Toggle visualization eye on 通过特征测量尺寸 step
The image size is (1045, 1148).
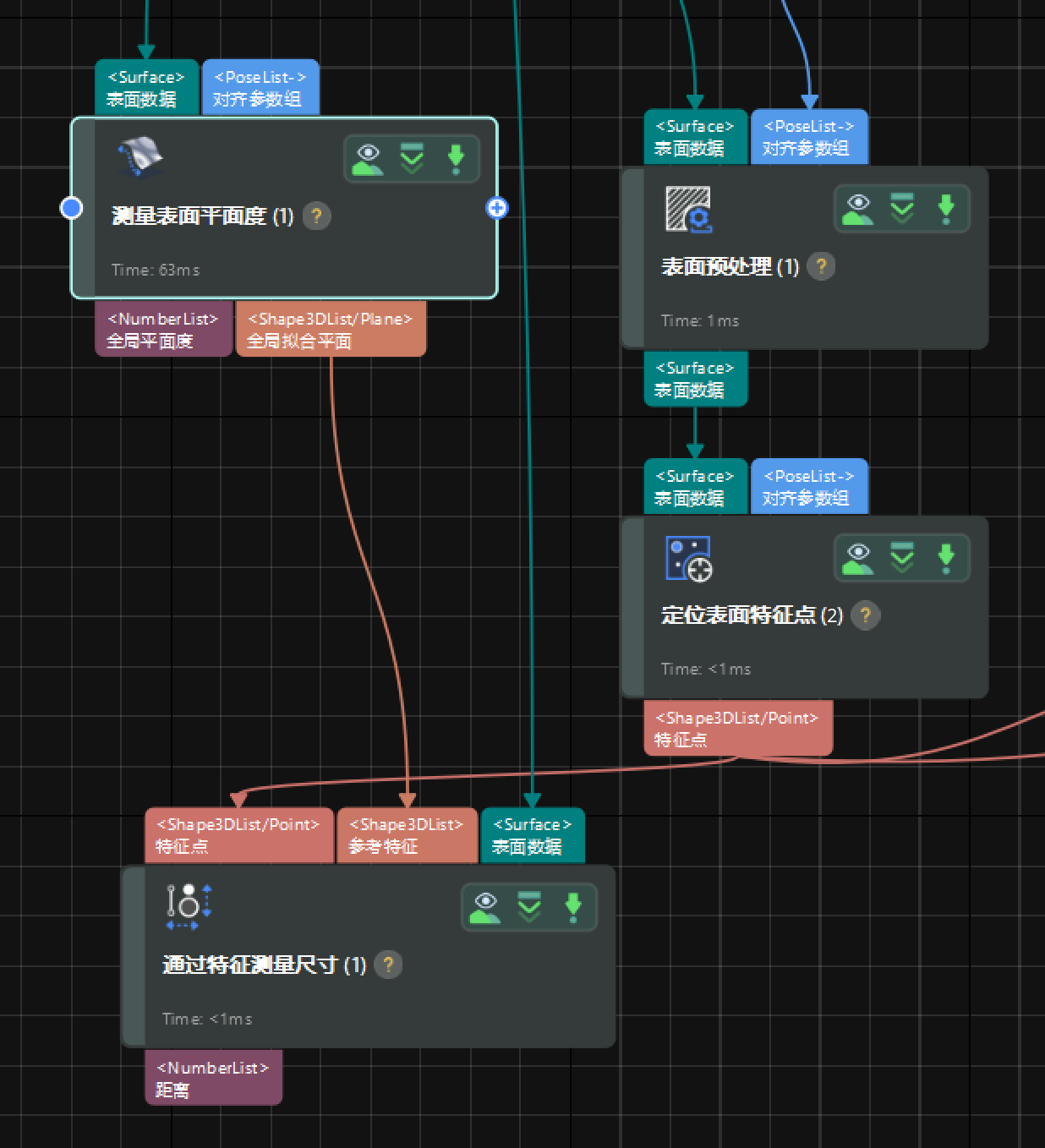(486, 907)
